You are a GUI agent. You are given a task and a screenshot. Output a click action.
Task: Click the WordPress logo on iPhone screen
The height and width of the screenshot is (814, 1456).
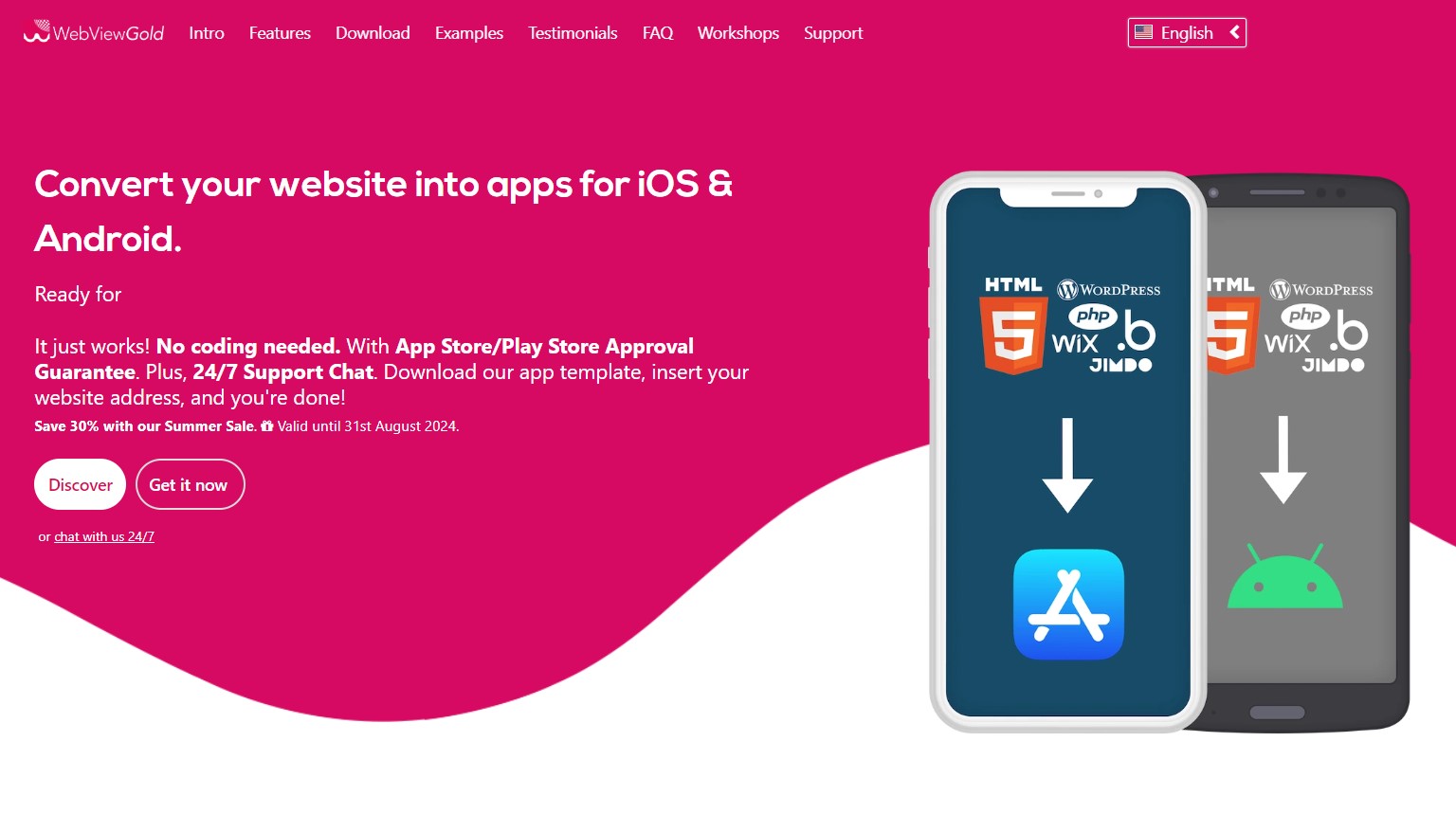(1108, 290)
